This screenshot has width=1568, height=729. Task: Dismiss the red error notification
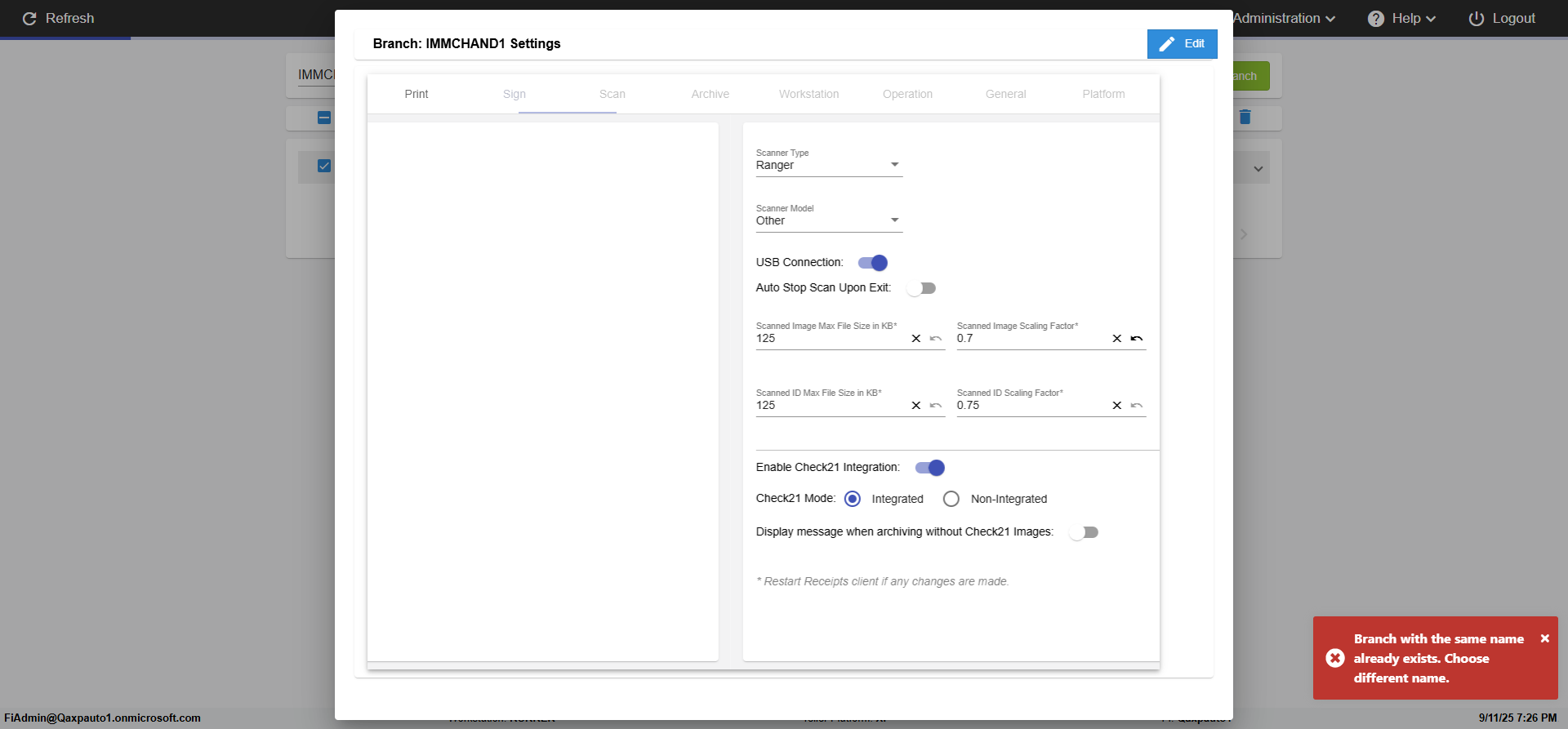[1544, 638]
